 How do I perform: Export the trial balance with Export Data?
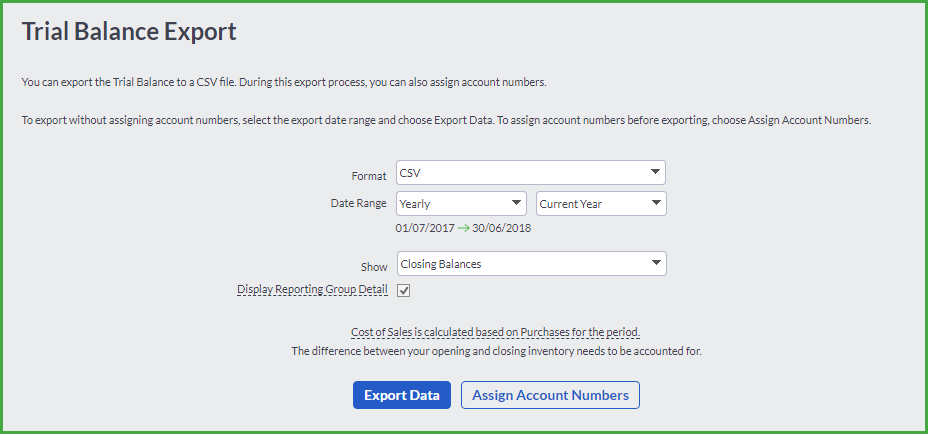pos(402,395)
